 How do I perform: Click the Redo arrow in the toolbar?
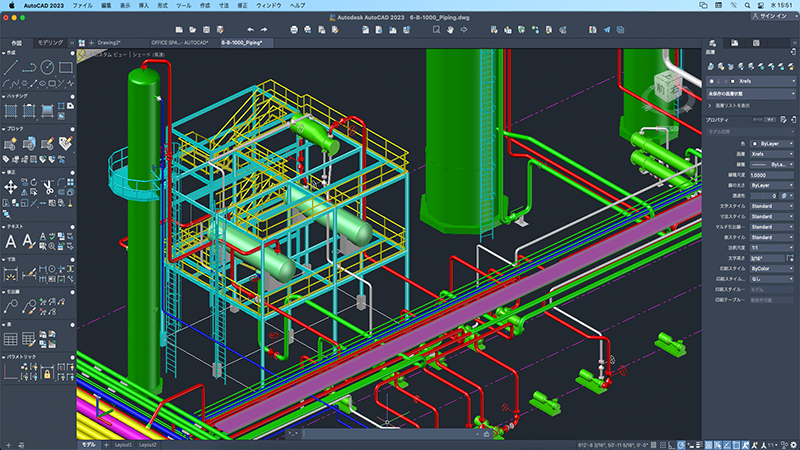coord(264,30)
